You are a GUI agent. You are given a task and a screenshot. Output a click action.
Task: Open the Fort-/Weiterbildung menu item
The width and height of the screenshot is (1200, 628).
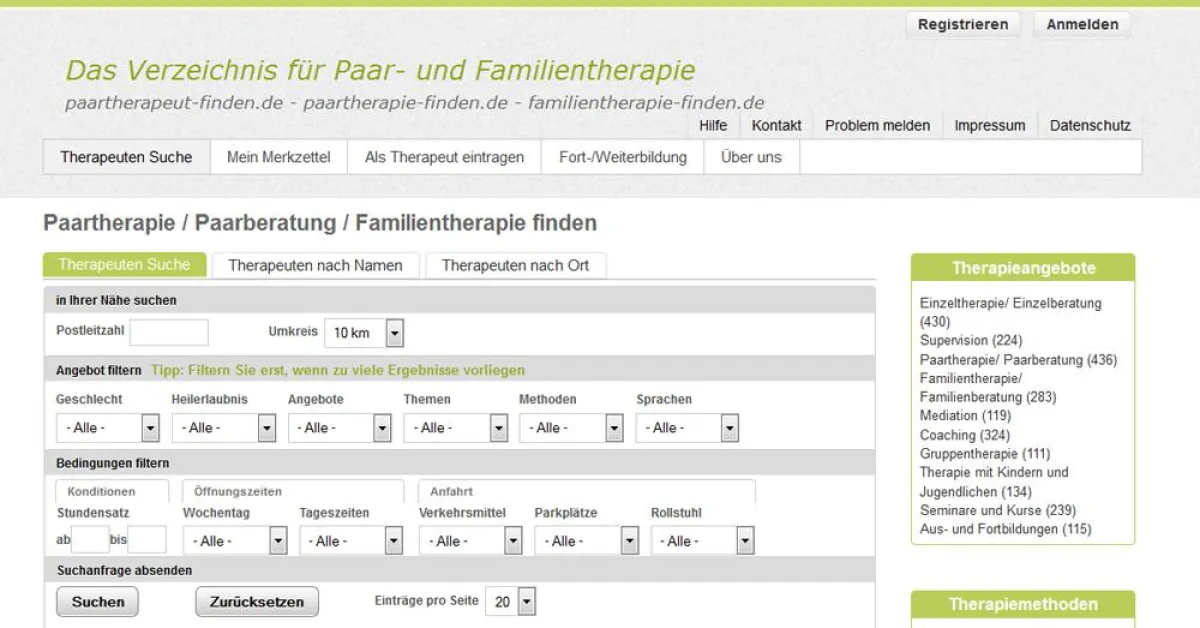click(622, 157)
